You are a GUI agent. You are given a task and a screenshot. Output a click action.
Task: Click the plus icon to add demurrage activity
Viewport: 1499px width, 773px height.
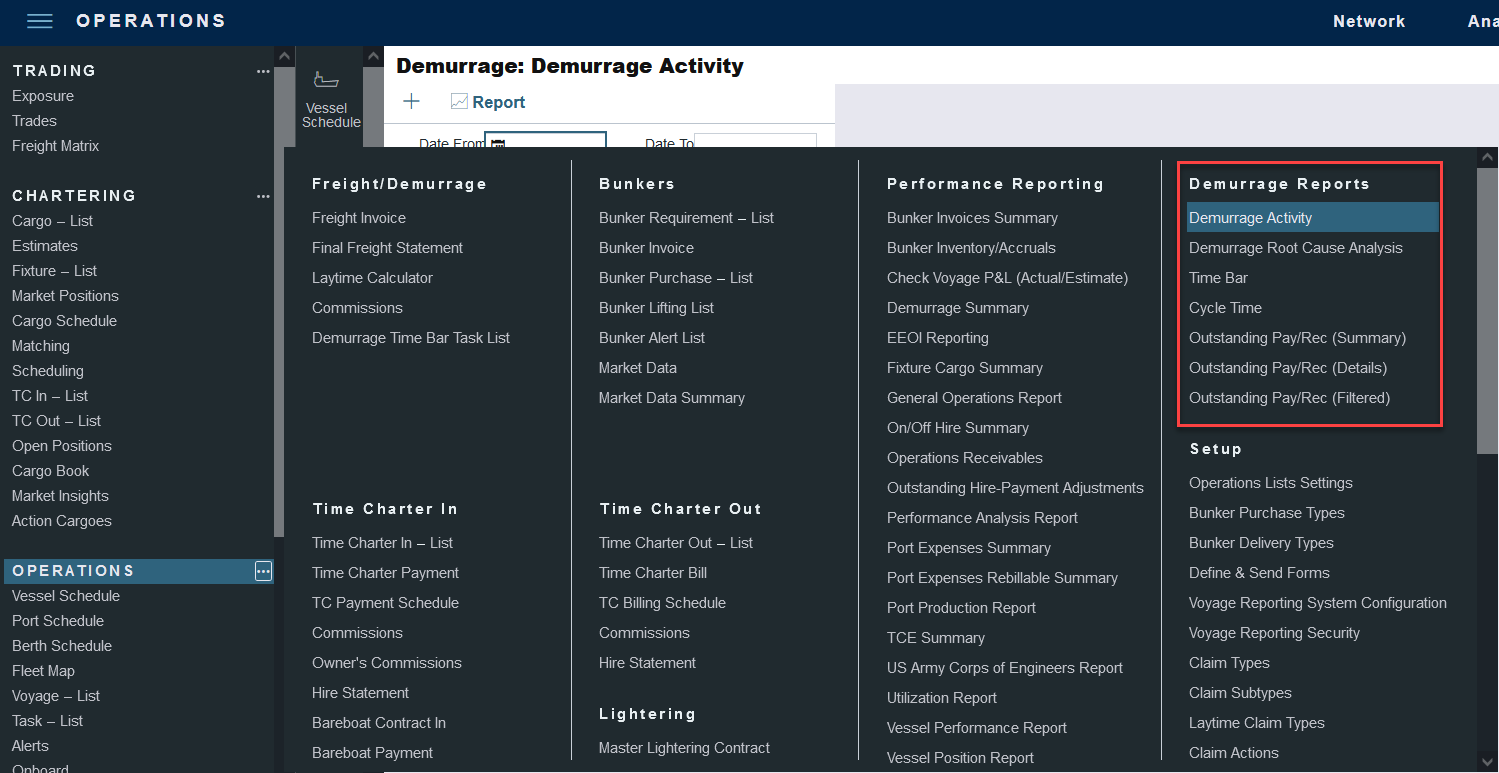tap(411, 101)
